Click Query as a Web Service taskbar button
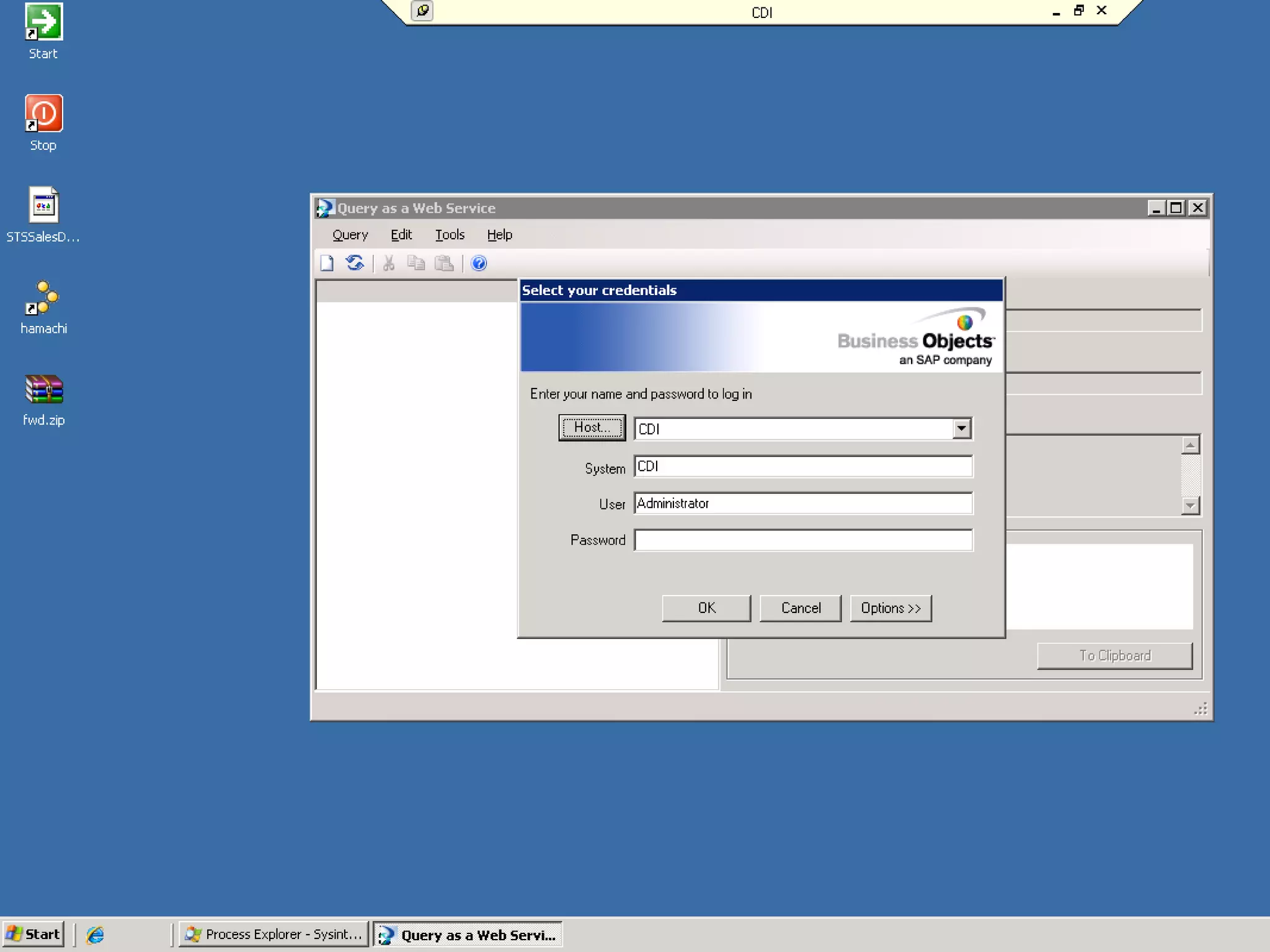 click(x=468, y=935)
